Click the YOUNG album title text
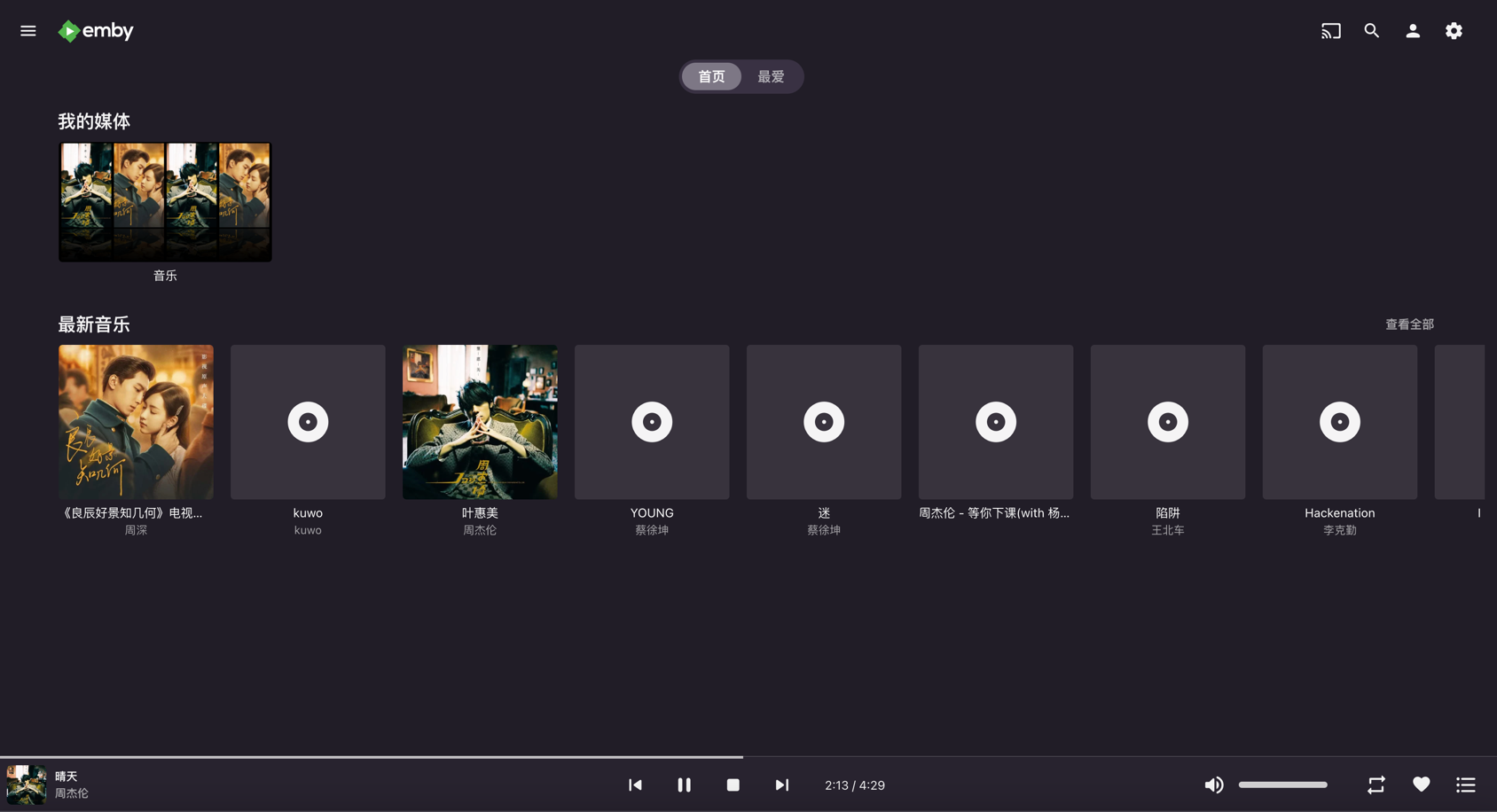Screen dimensions: 1497x812 pyautogui.click(x=652, y=513)
